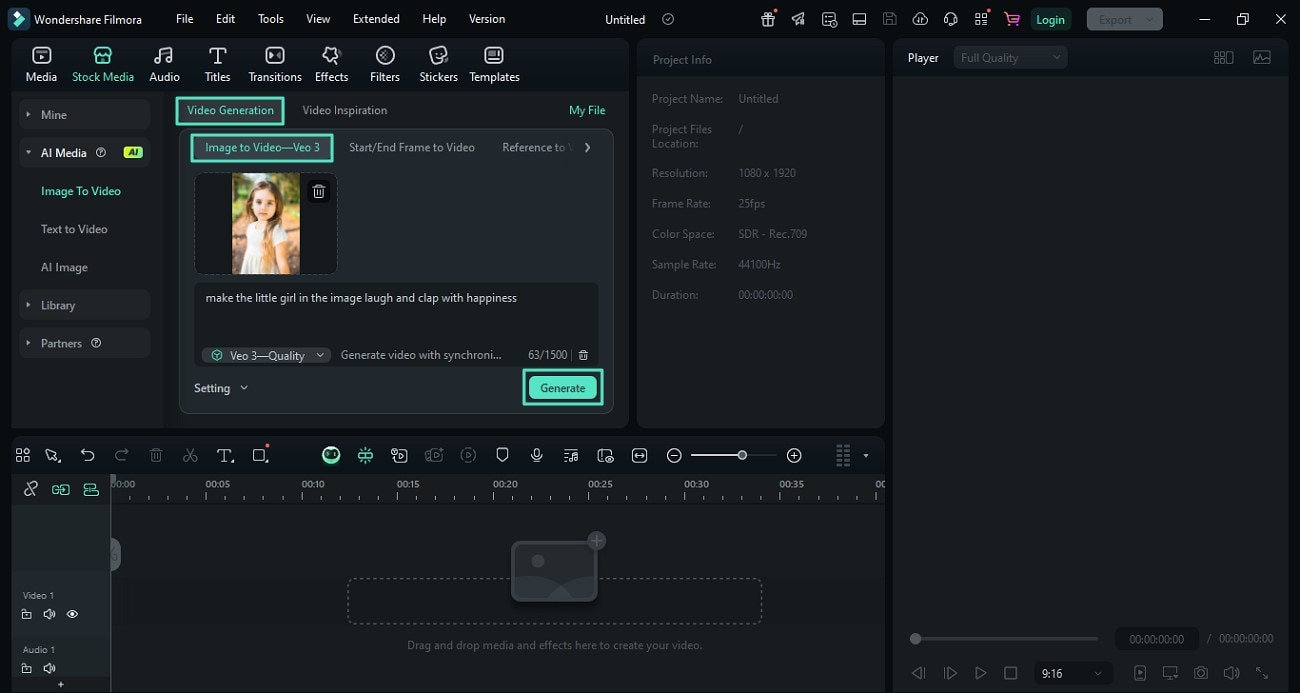
Task: Click the timeline delete trash icon
Action: click(156, 455)
